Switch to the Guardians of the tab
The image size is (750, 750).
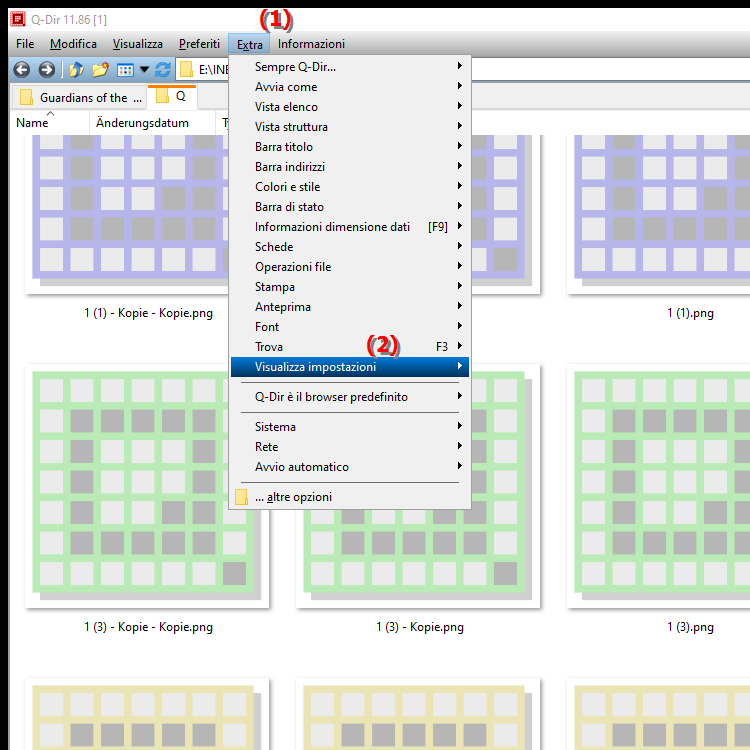[79, 98]
